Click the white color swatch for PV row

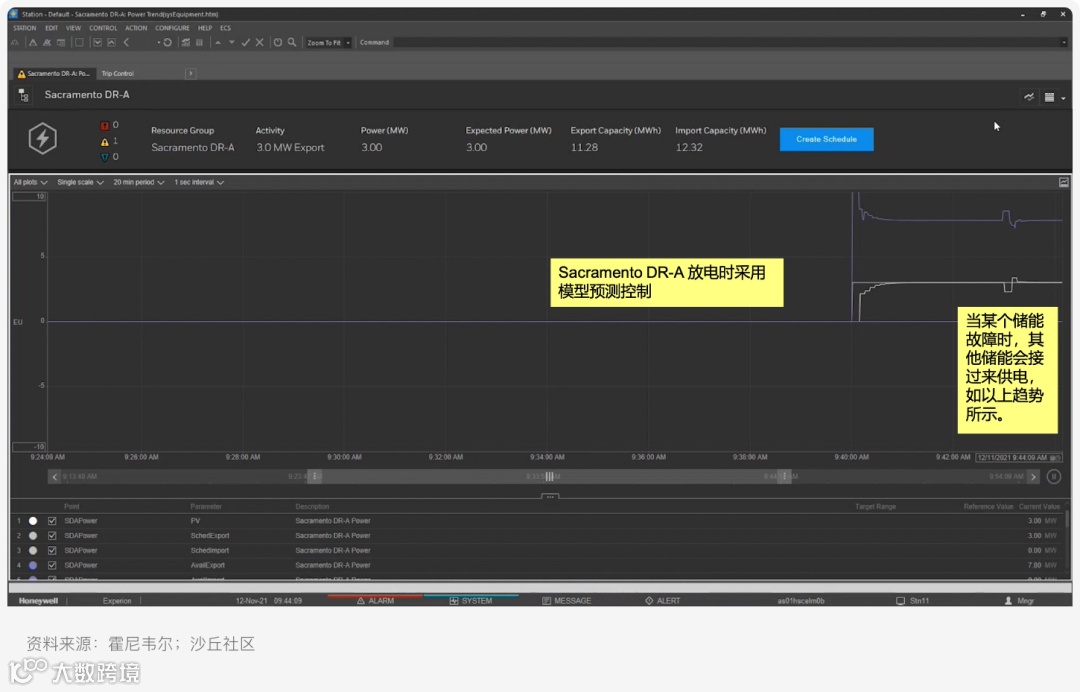pos(33,521)
